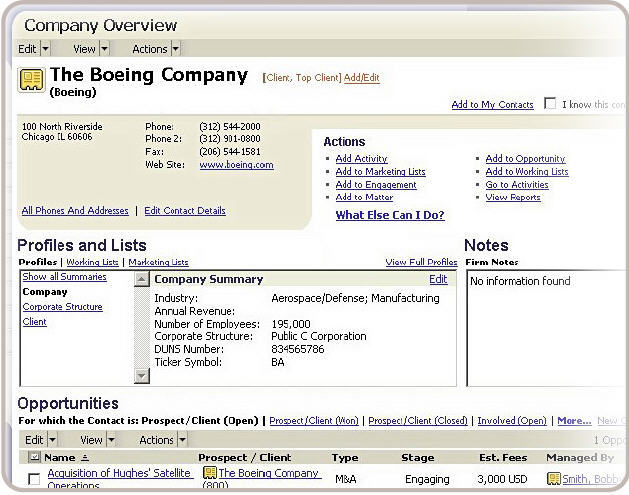Open Client profile link

pos(34,322)
